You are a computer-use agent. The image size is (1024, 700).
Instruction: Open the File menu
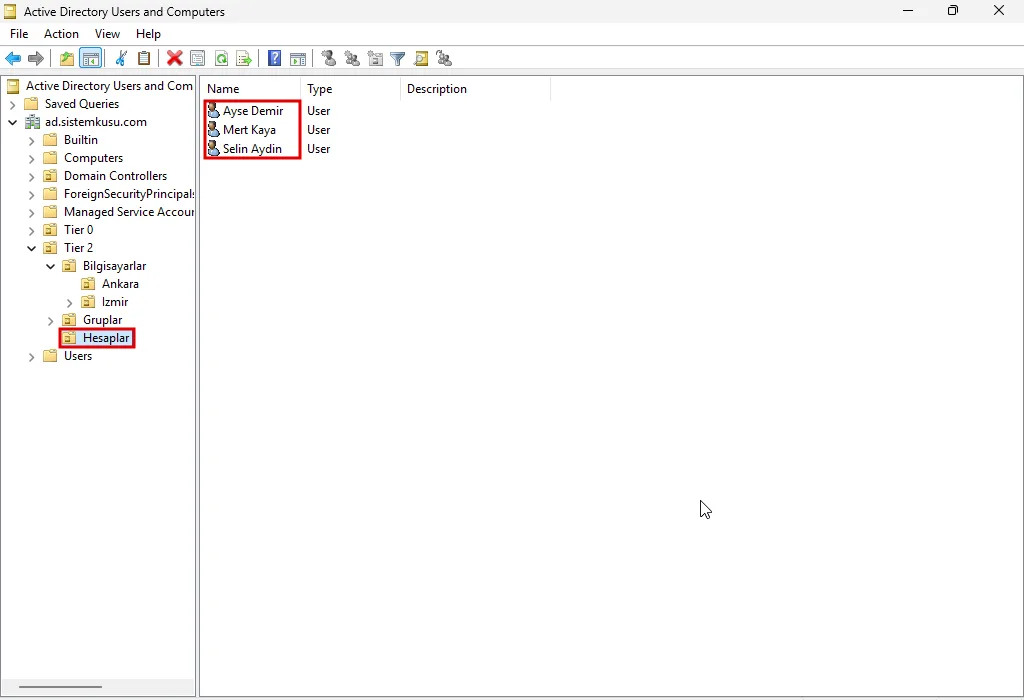click(19, 34)
